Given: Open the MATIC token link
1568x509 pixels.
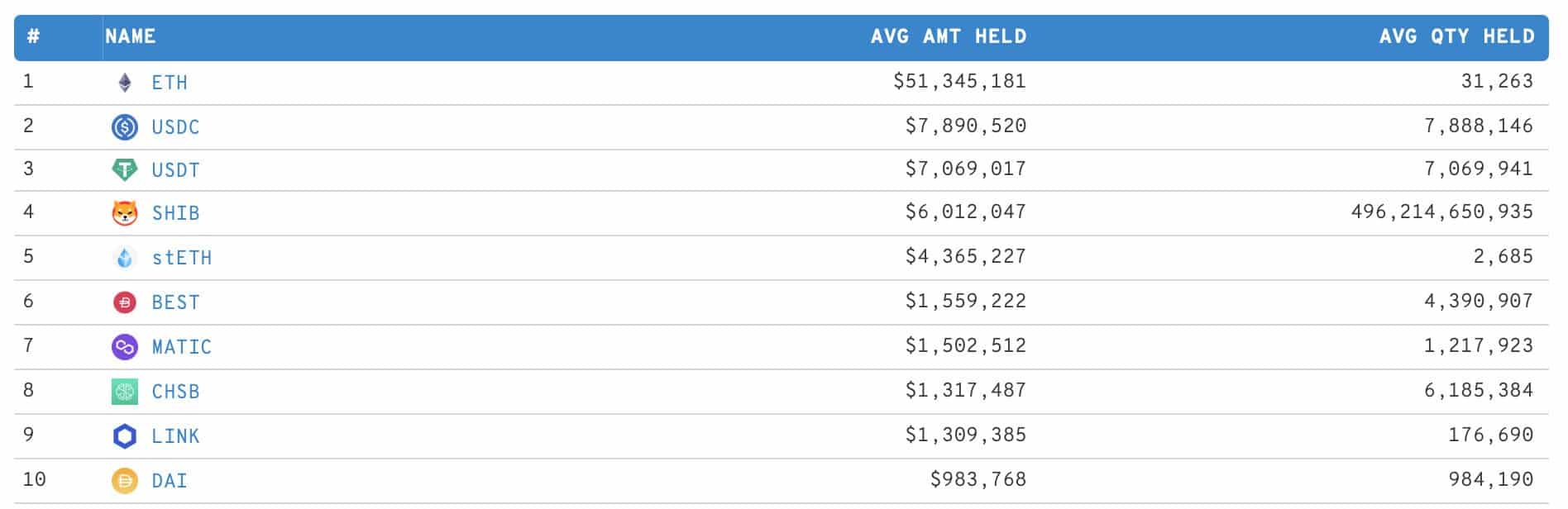Looking at the screenshot, I should coord(182,347).
